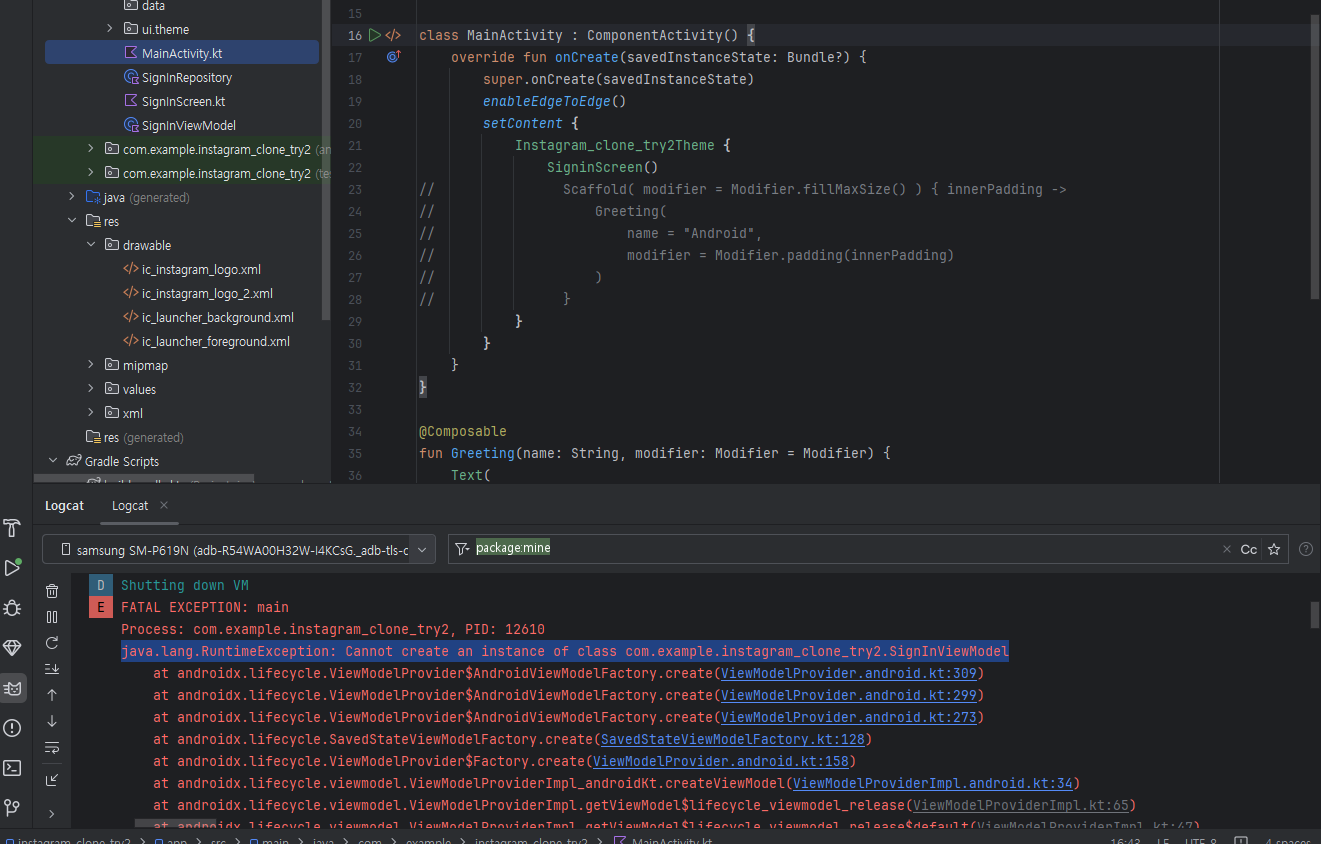Select ic_launcher_foreground.xml file
This screenshot has height=844, width=1321.
(x=216, y=341)
